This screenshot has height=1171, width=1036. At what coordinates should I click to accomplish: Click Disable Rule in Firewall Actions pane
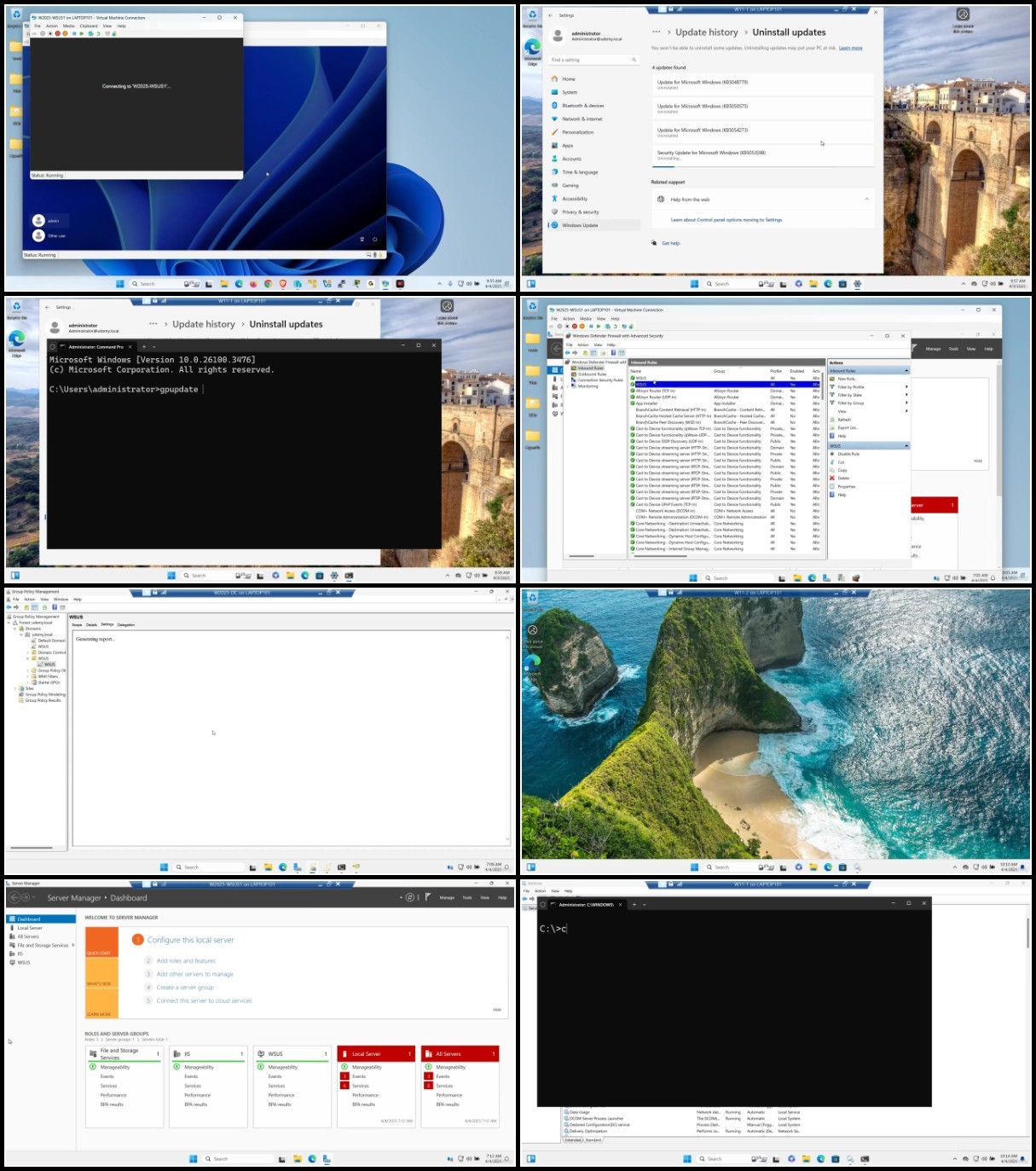click(x=848, y=454)
